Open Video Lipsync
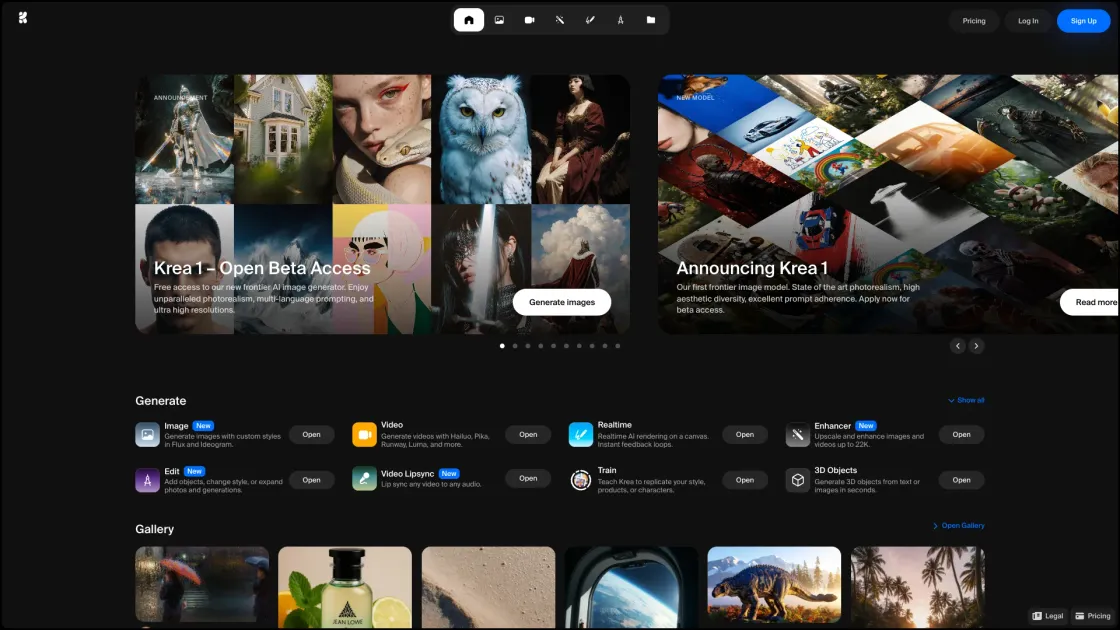 [528, 479]
